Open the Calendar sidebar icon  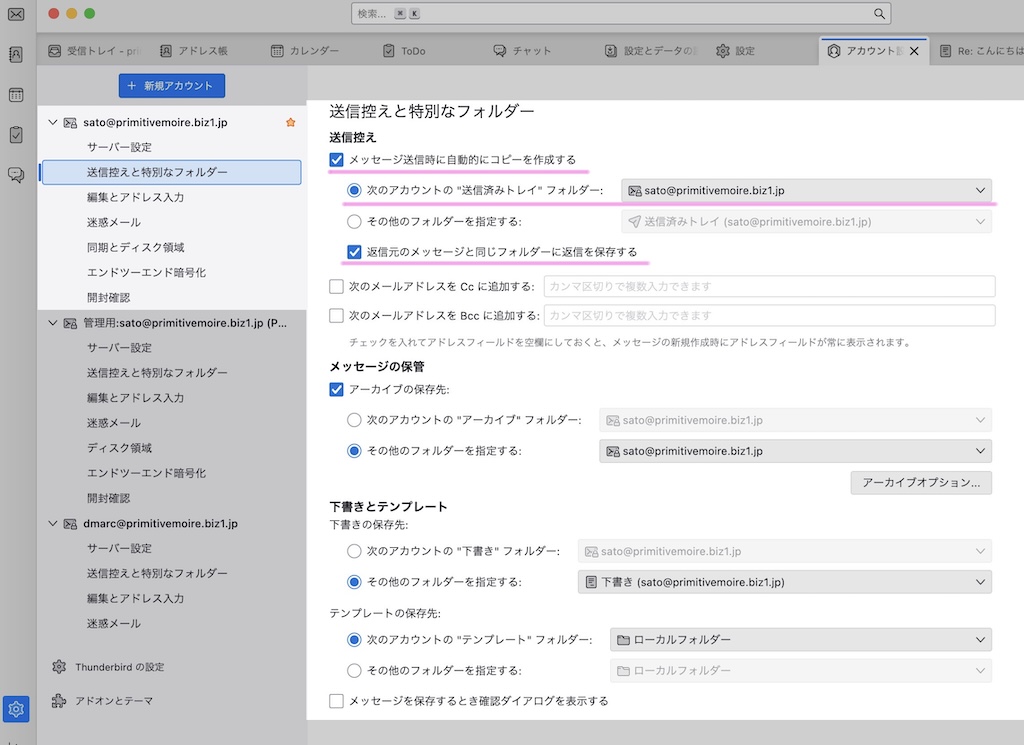16,95
